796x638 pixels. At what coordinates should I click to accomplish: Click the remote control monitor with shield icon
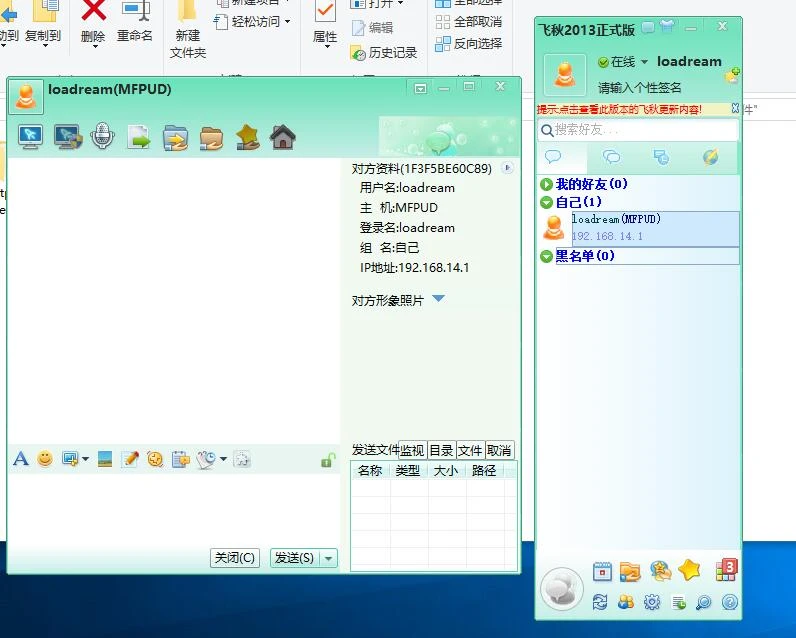coord(68,137)
